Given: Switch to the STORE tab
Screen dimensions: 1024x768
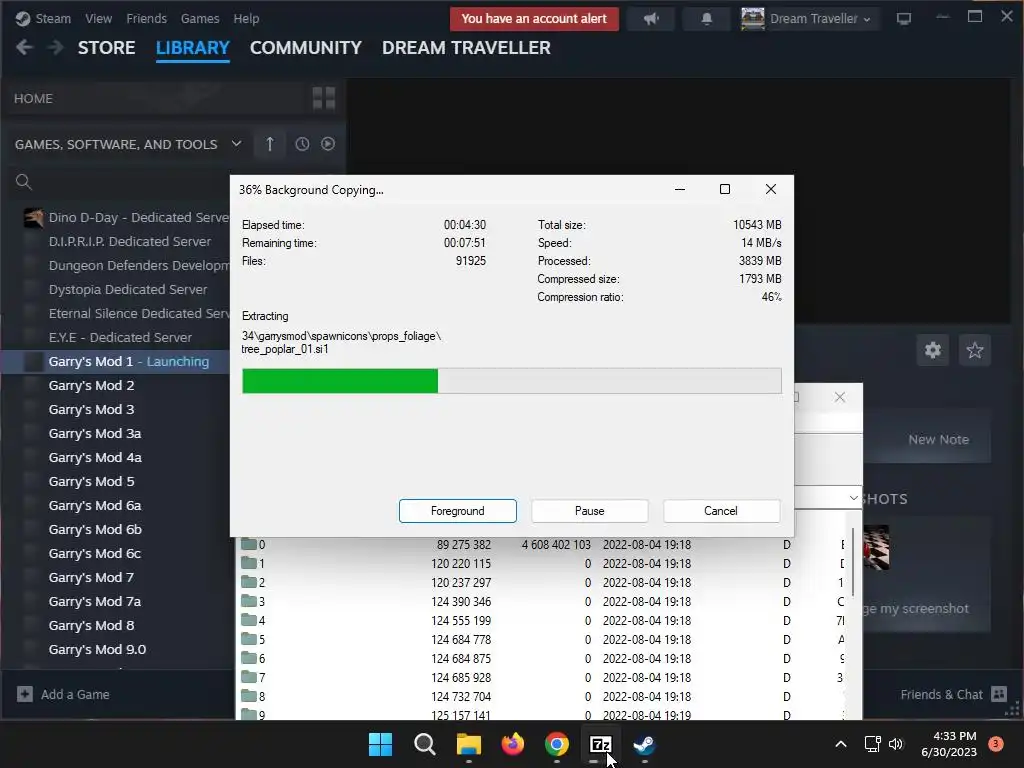Looking at the screenshot, I should pos(106,48).
